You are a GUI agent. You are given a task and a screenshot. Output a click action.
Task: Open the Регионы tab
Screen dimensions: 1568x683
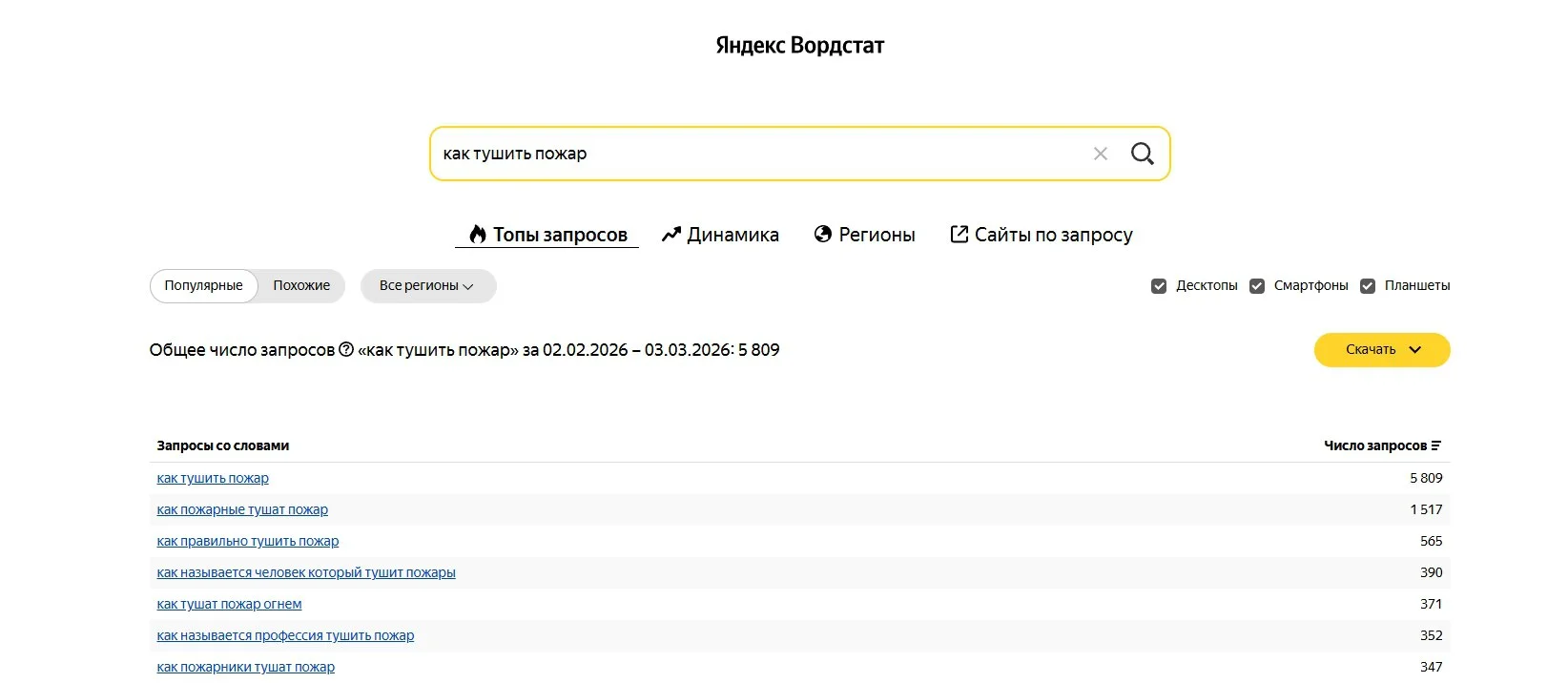(864, 235)
